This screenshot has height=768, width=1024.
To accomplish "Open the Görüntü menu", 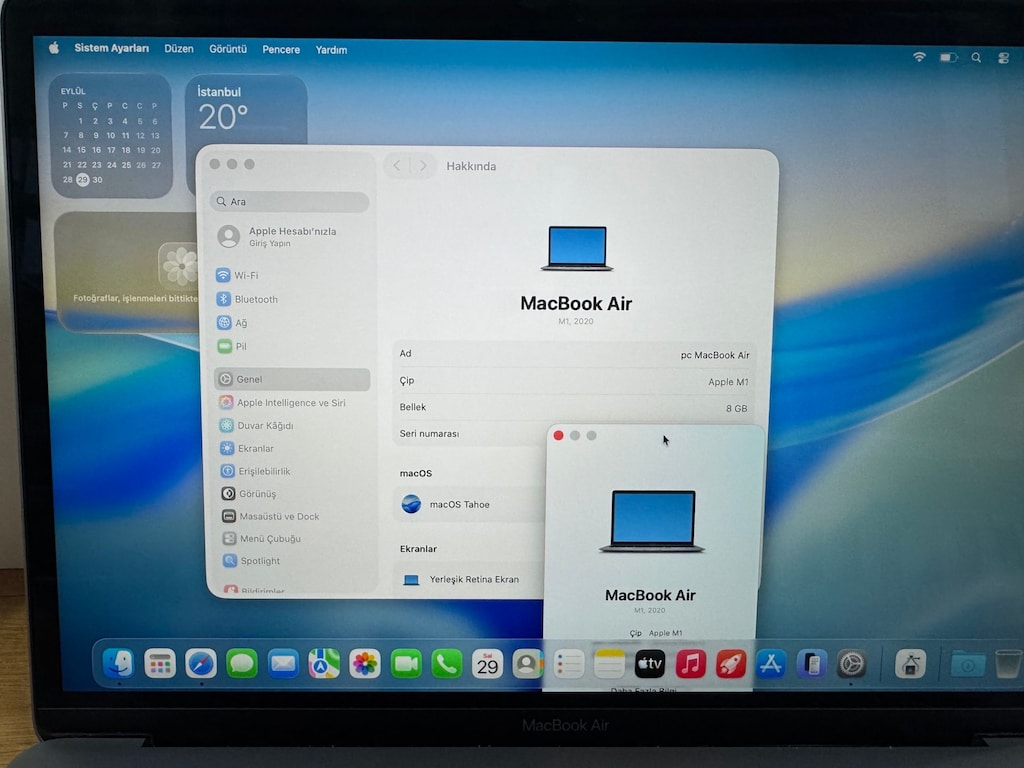I will [x=228, y=49].
